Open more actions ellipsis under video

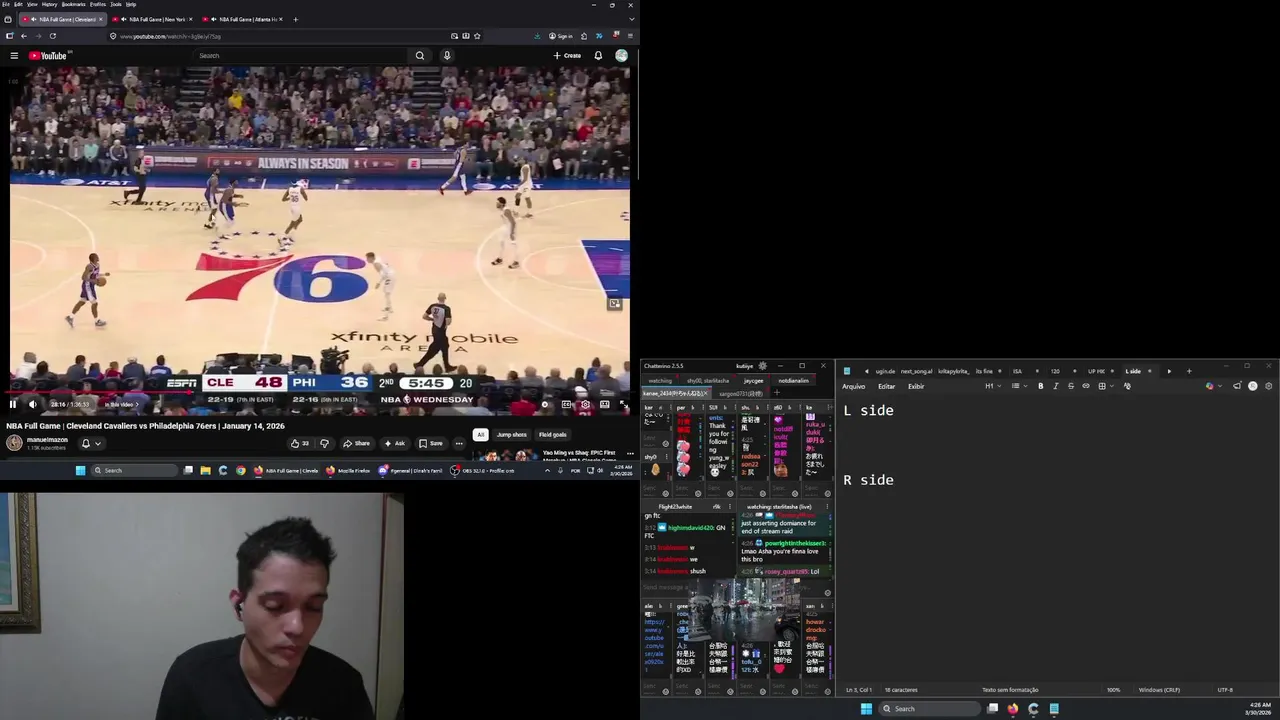pos(459,443)
